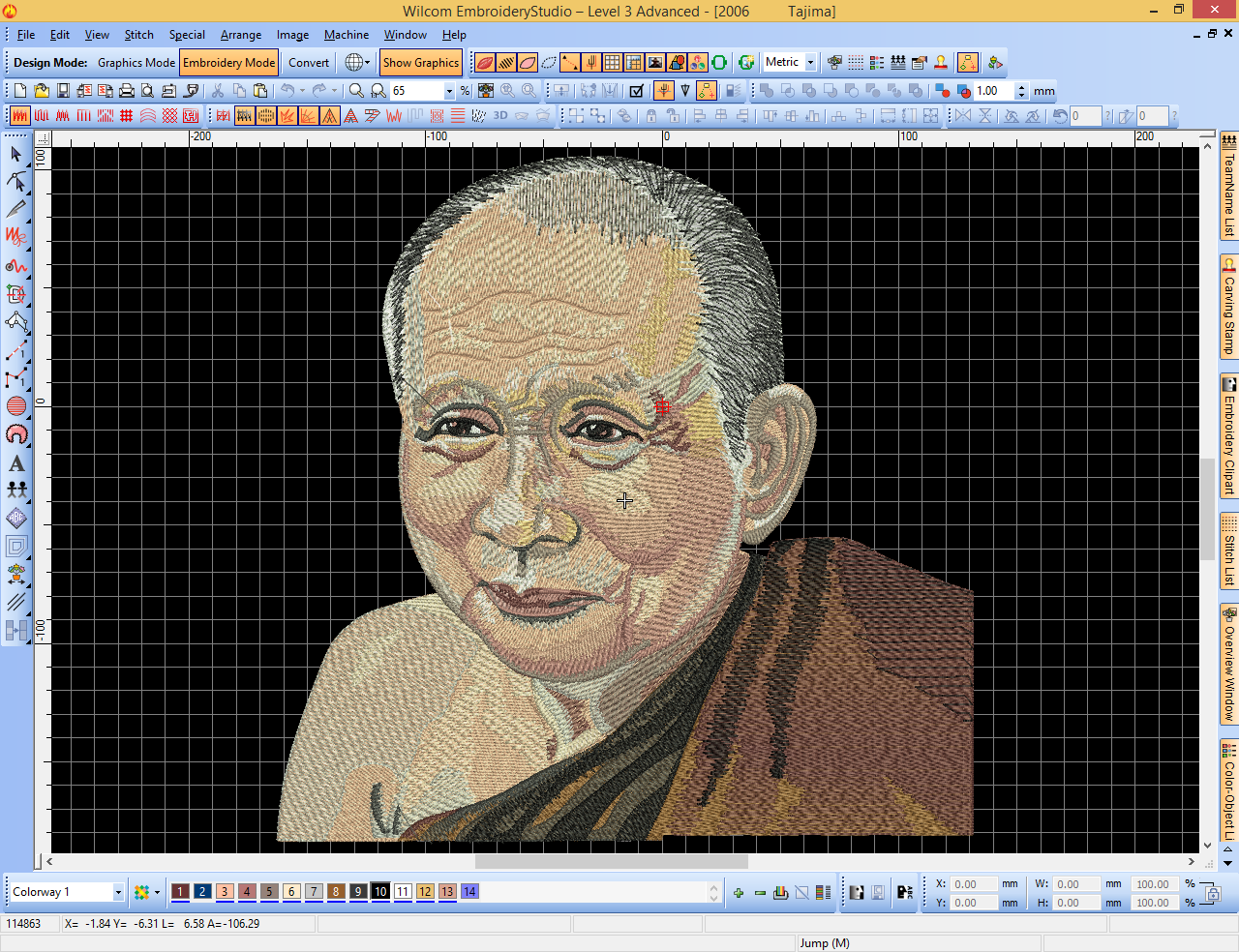Select color swatch number 14

pyautogui.click(x=469, y=892)
